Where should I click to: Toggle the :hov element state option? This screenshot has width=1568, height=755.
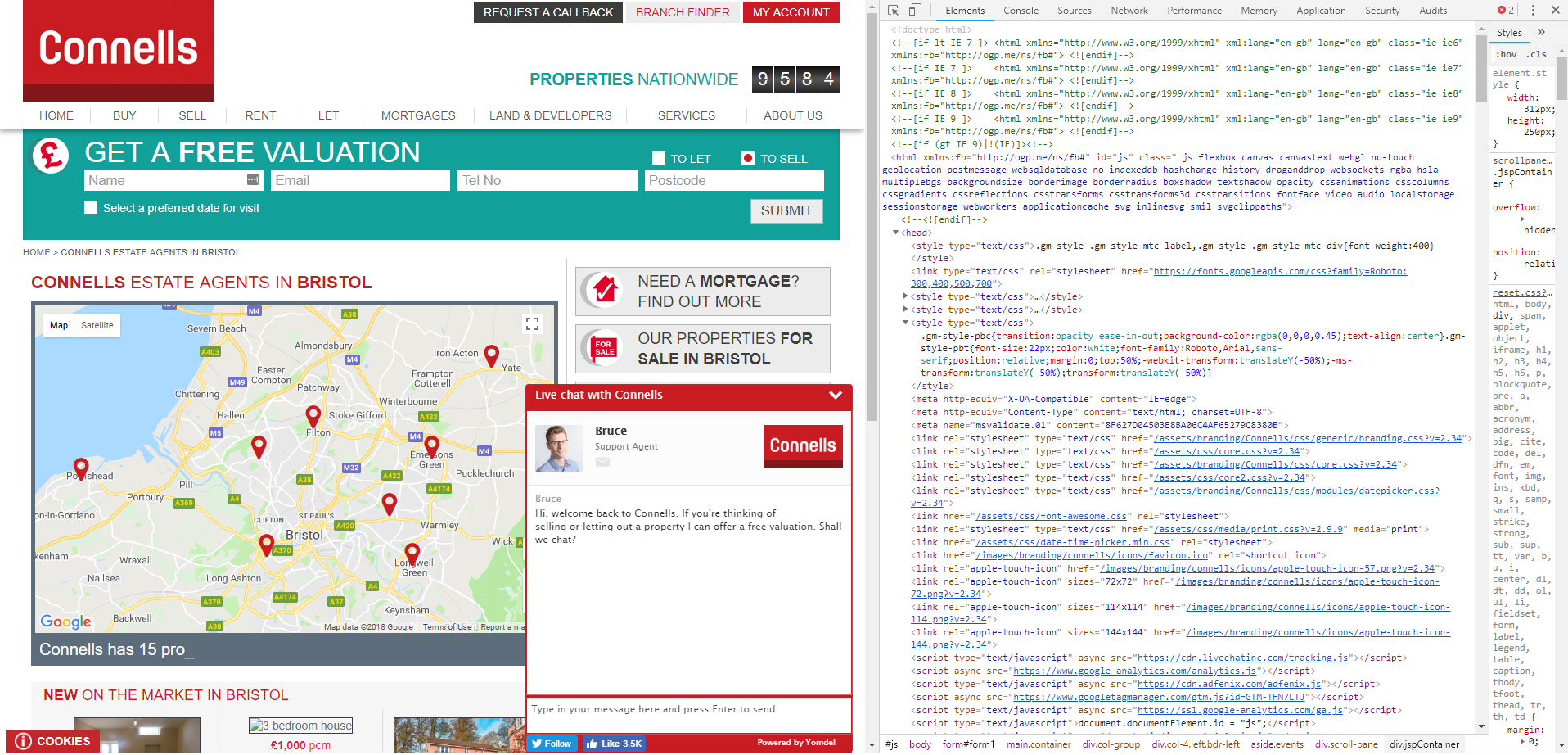click(x=1506, y=54)
